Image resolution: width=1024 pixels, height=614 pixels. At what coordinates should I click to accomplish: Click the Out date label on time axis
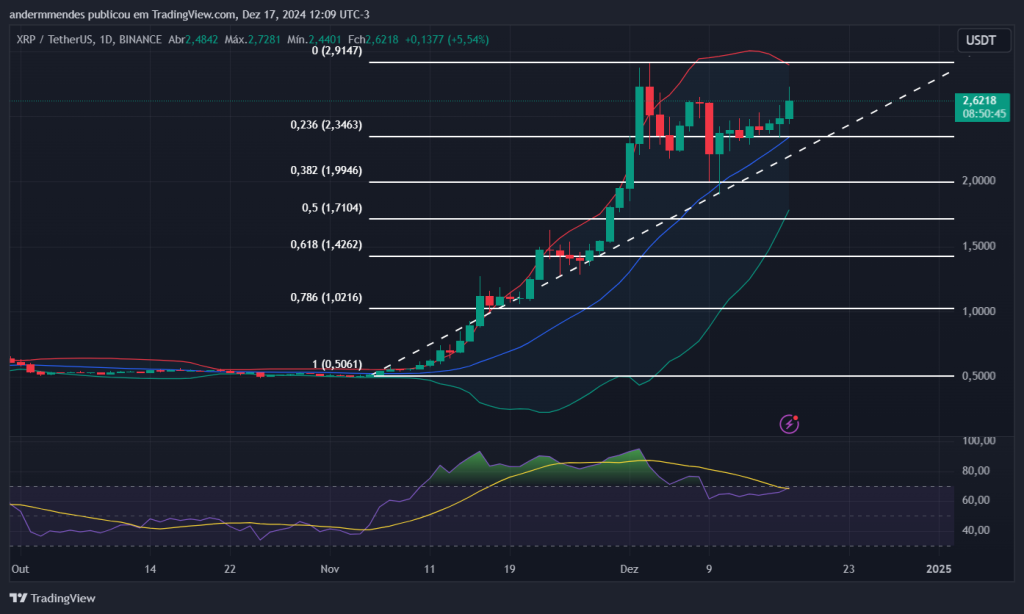(x=20, y=569)
